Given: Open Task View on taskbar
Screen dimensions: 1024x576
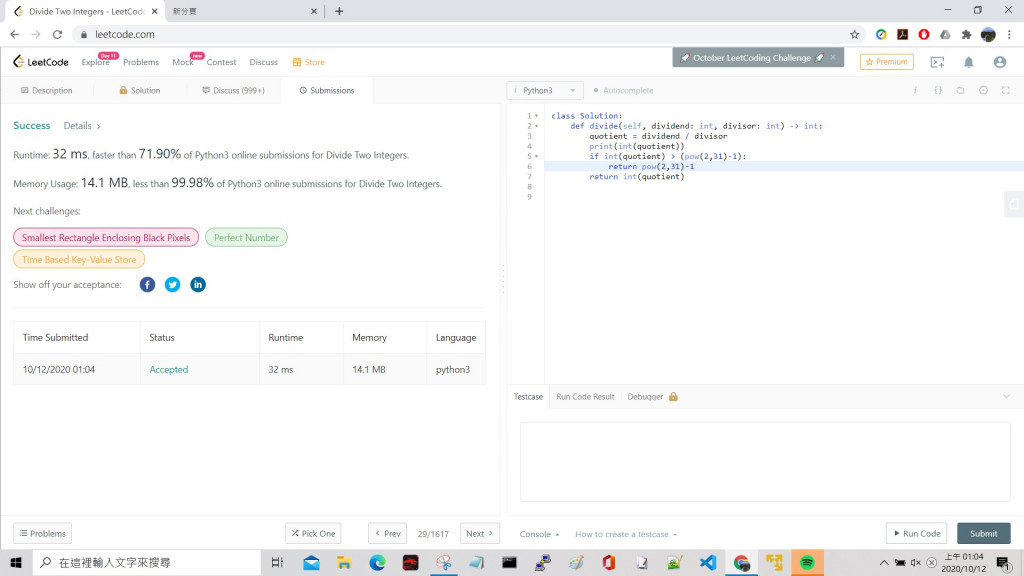Looking at the screenshot, I should pos(277,562).
